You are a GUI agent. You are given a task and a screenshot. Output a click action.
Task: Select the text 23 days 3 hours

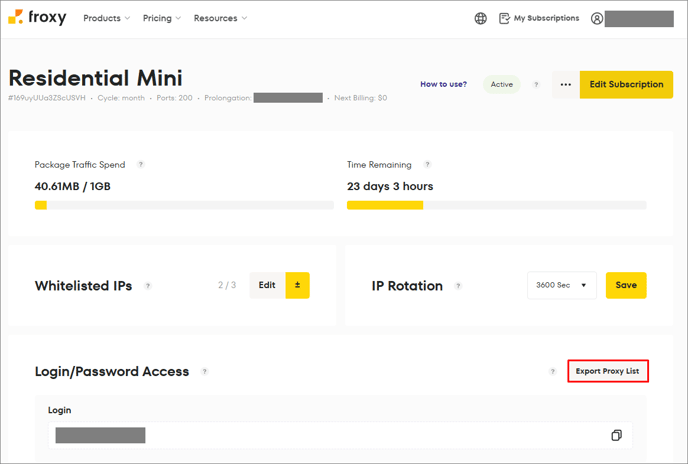coord(390,187)
